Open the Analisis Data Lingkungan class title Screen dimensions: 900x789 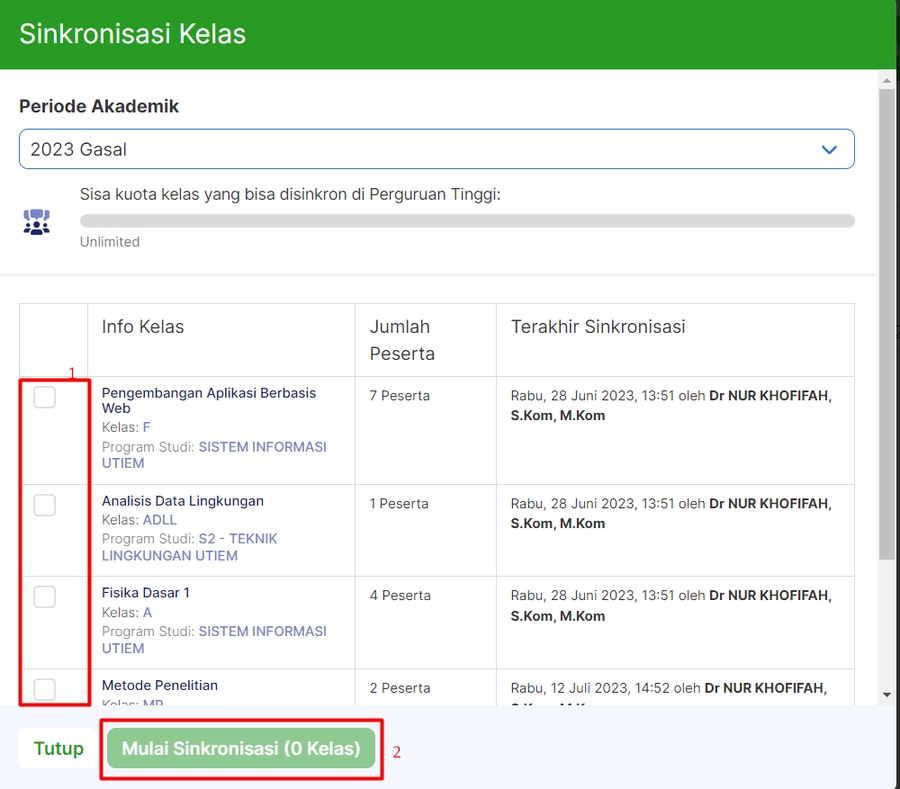[182, 501]
